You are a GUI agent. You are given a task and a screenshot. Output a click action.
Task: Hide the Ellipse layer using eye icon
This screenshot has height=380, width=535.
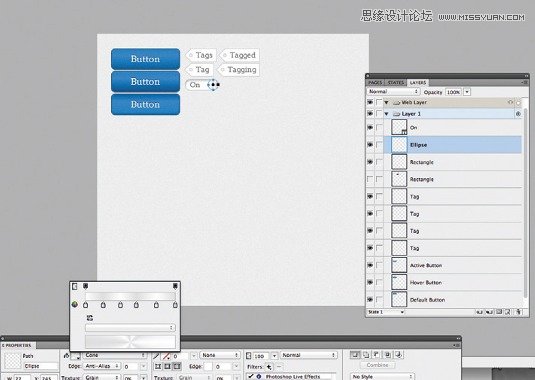point(370,145)
